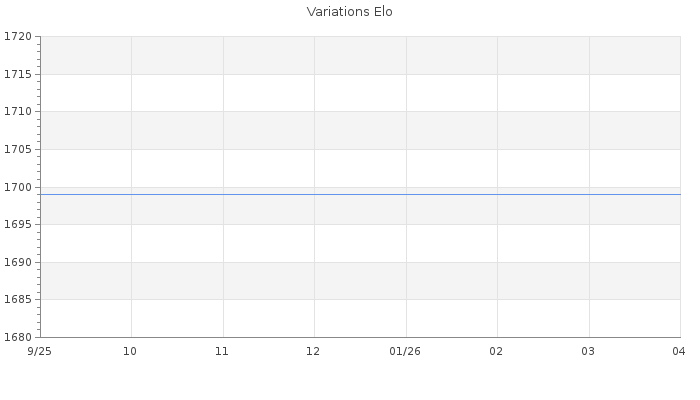The image size is (700, 400).
Task: Click month 11 on the x-axis
Action: (222, 351)
